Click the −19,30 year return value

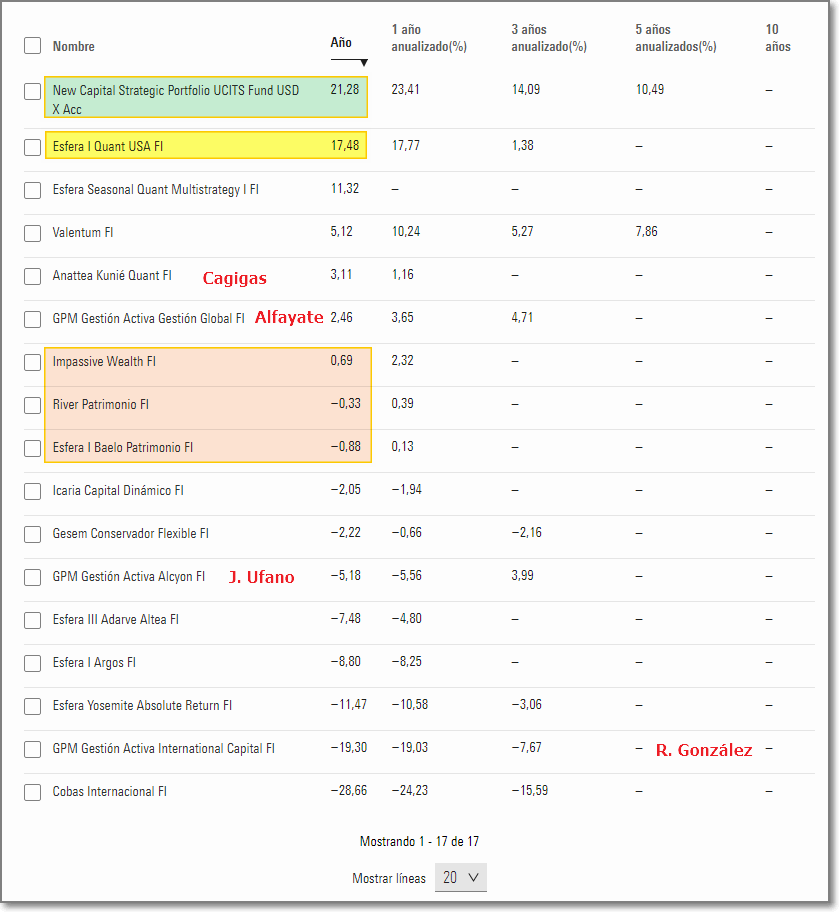coord(349,748)
